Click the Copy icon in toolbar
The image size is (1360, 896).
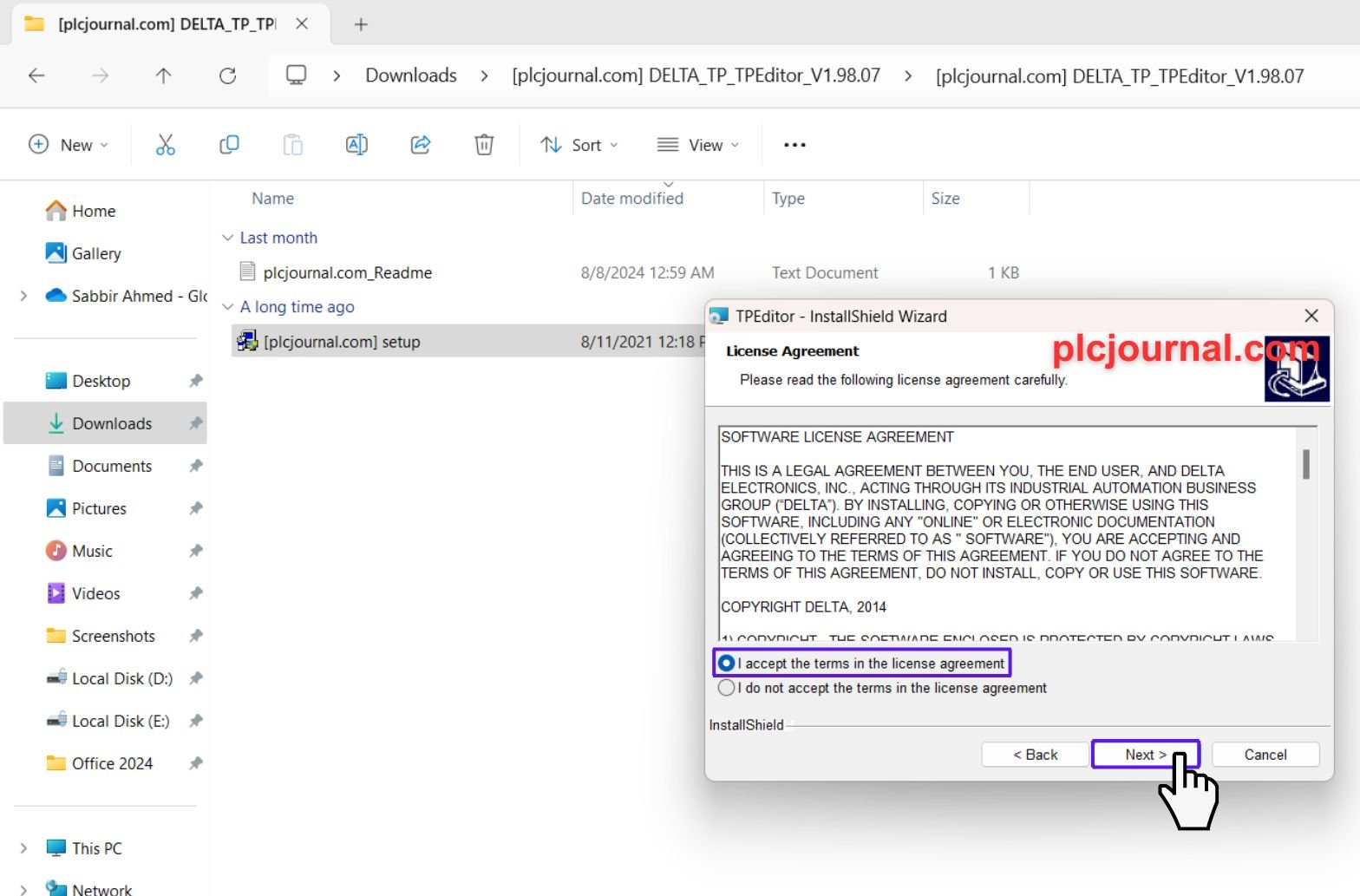[x=229, y=145]
